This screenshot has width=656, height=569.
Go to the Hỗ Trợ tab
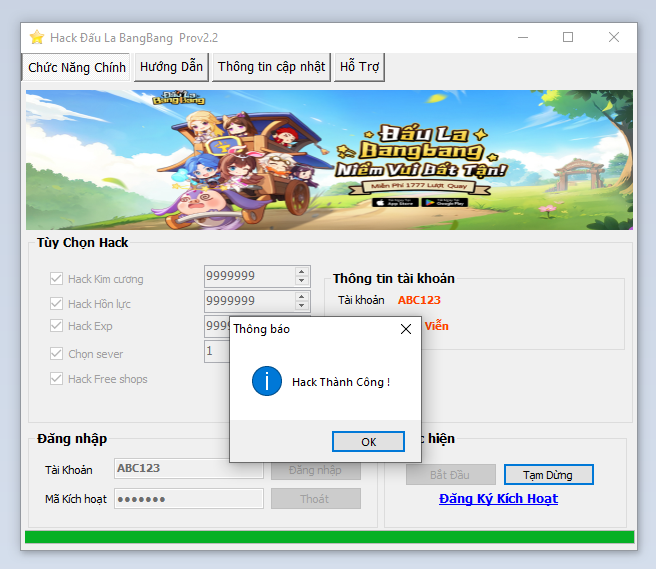tap(359, 67)
